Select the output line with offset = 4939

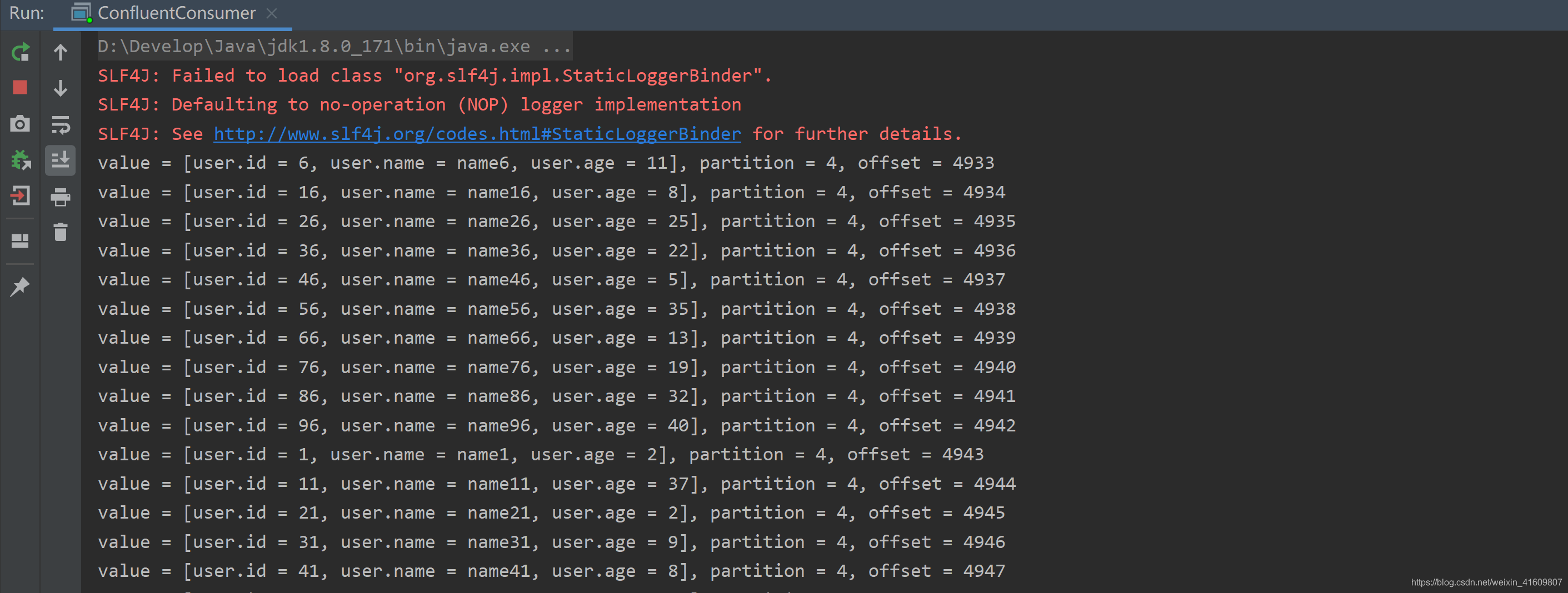click(556, 338)
